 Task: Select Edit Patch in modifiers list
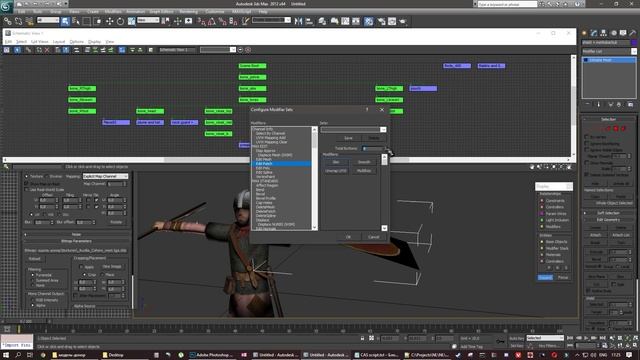coord(281,164)
